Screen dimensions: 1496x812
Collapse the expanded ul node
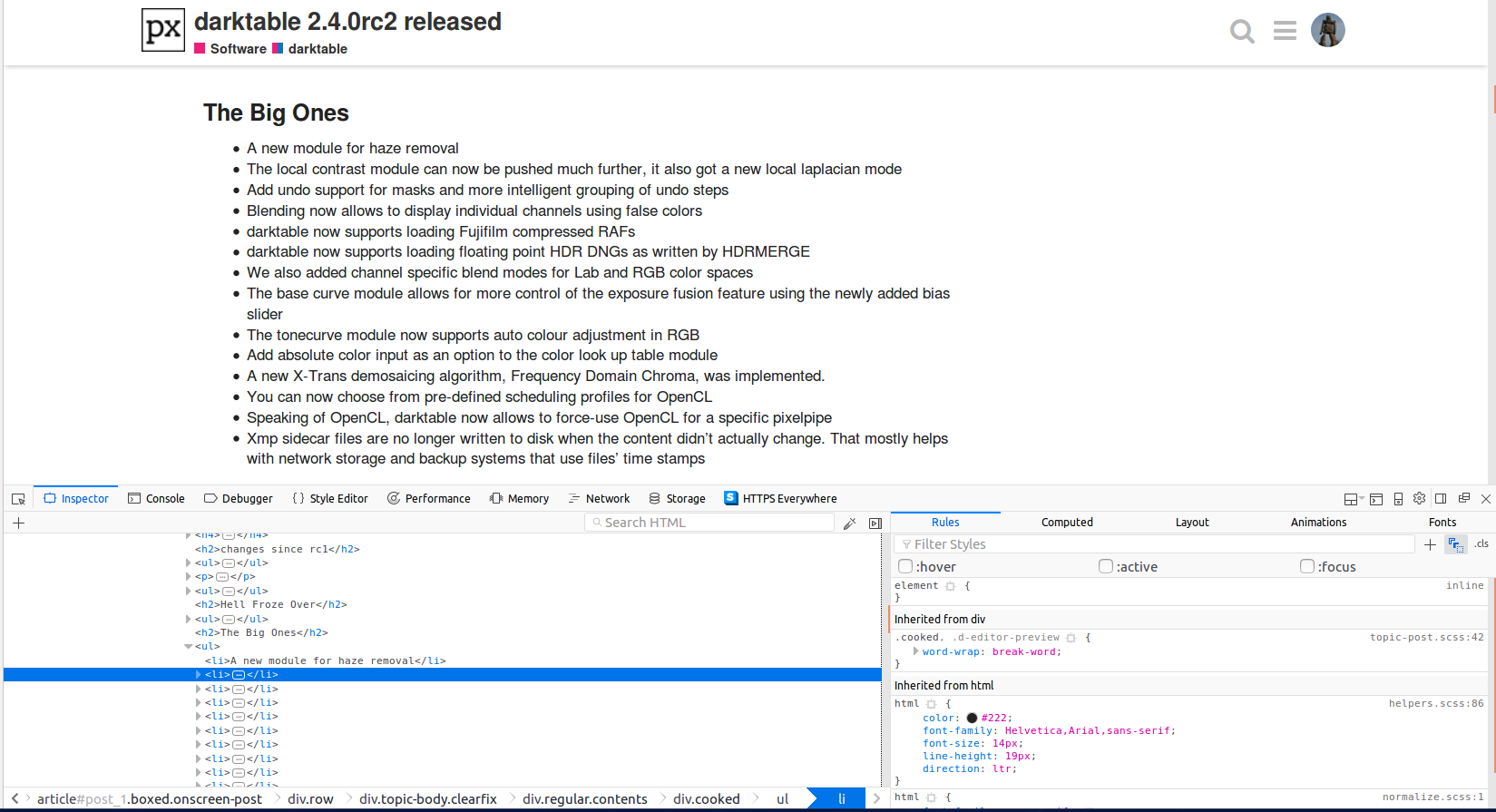[x=189, y=647]
